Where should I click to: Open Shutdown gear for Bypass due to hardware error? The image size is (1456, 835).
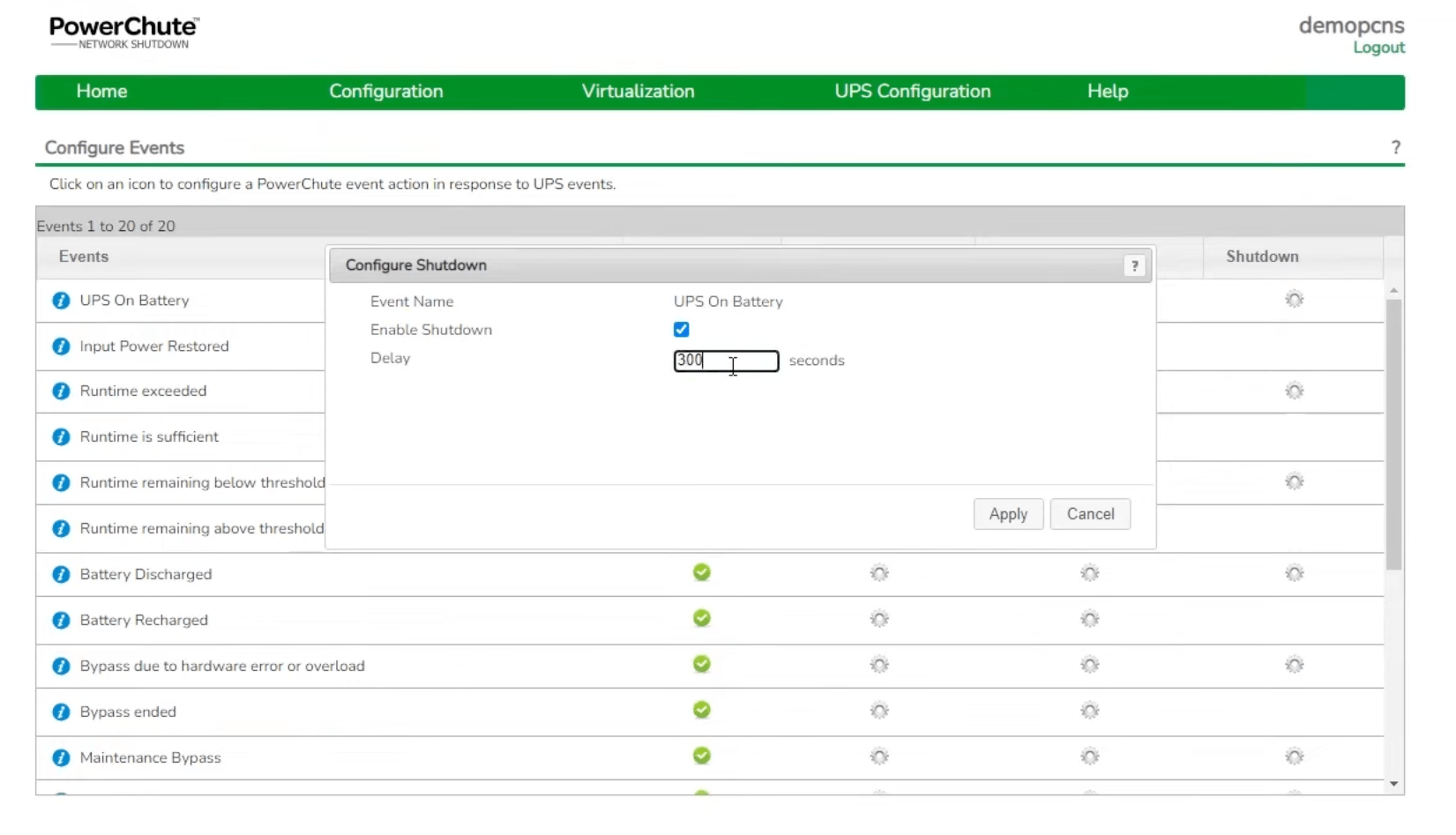[x=1294, y=665]
